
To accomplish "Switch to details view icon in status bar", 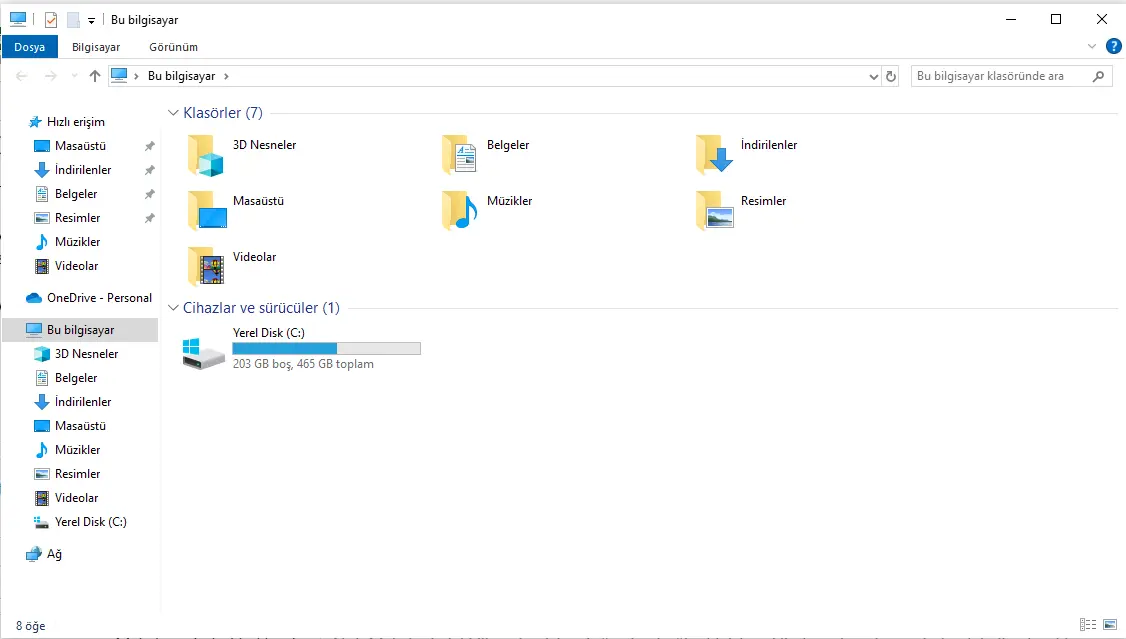I will coord(1088,625).
